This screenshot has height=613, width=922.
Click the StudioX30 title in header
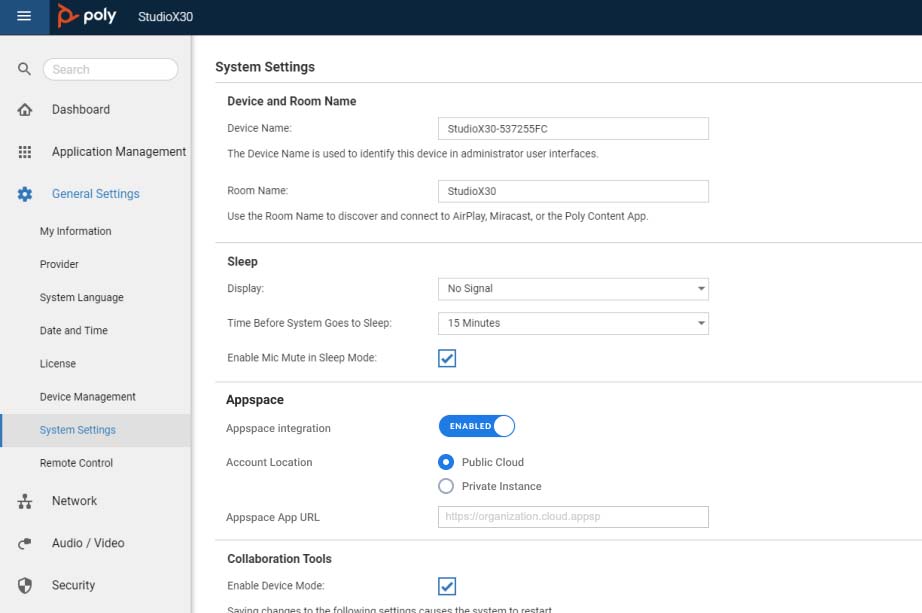(165, 16)
